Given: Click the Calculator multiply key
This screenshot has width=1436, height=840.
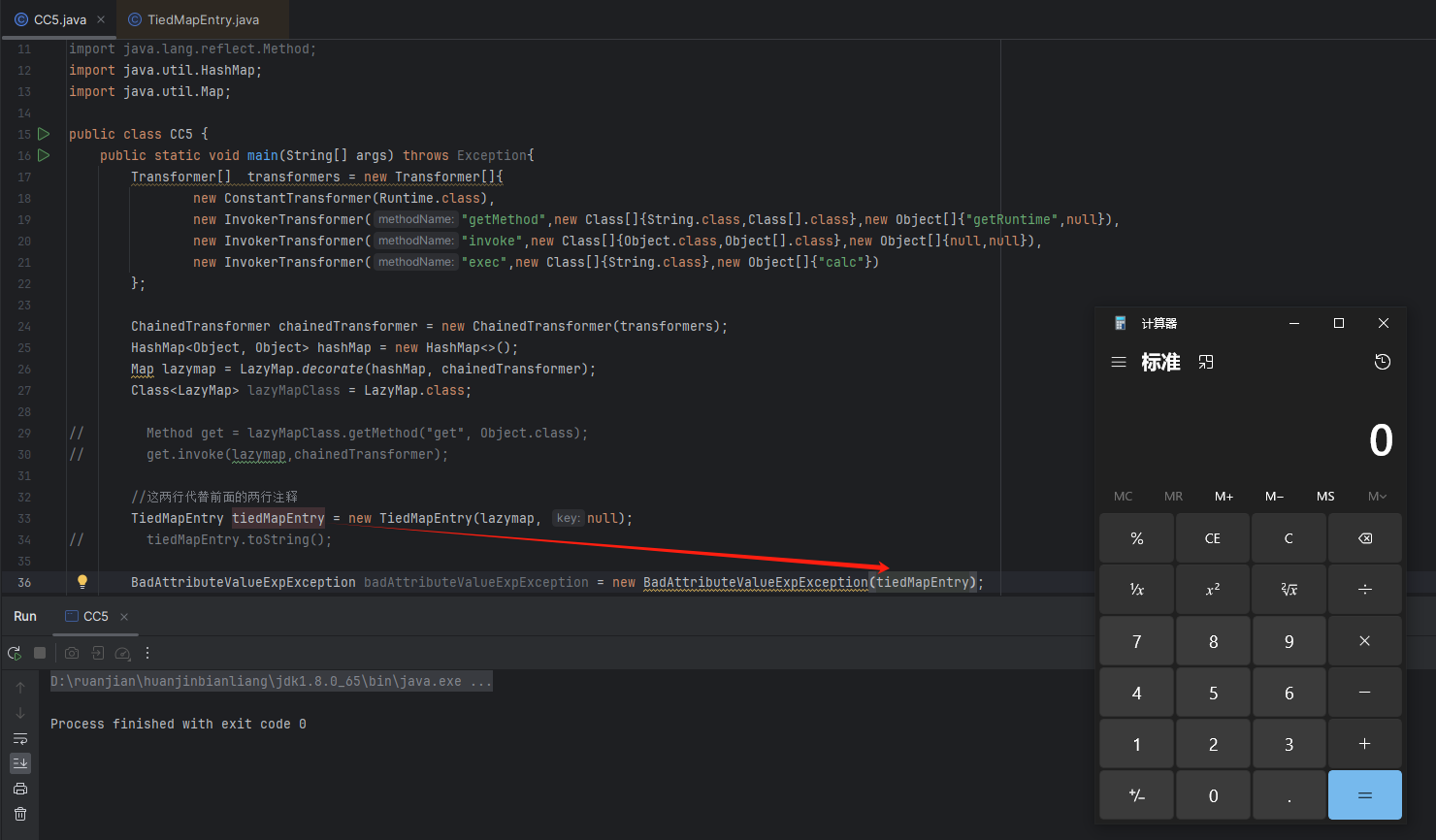Looking at the screenshot, I should point(1365,641).
